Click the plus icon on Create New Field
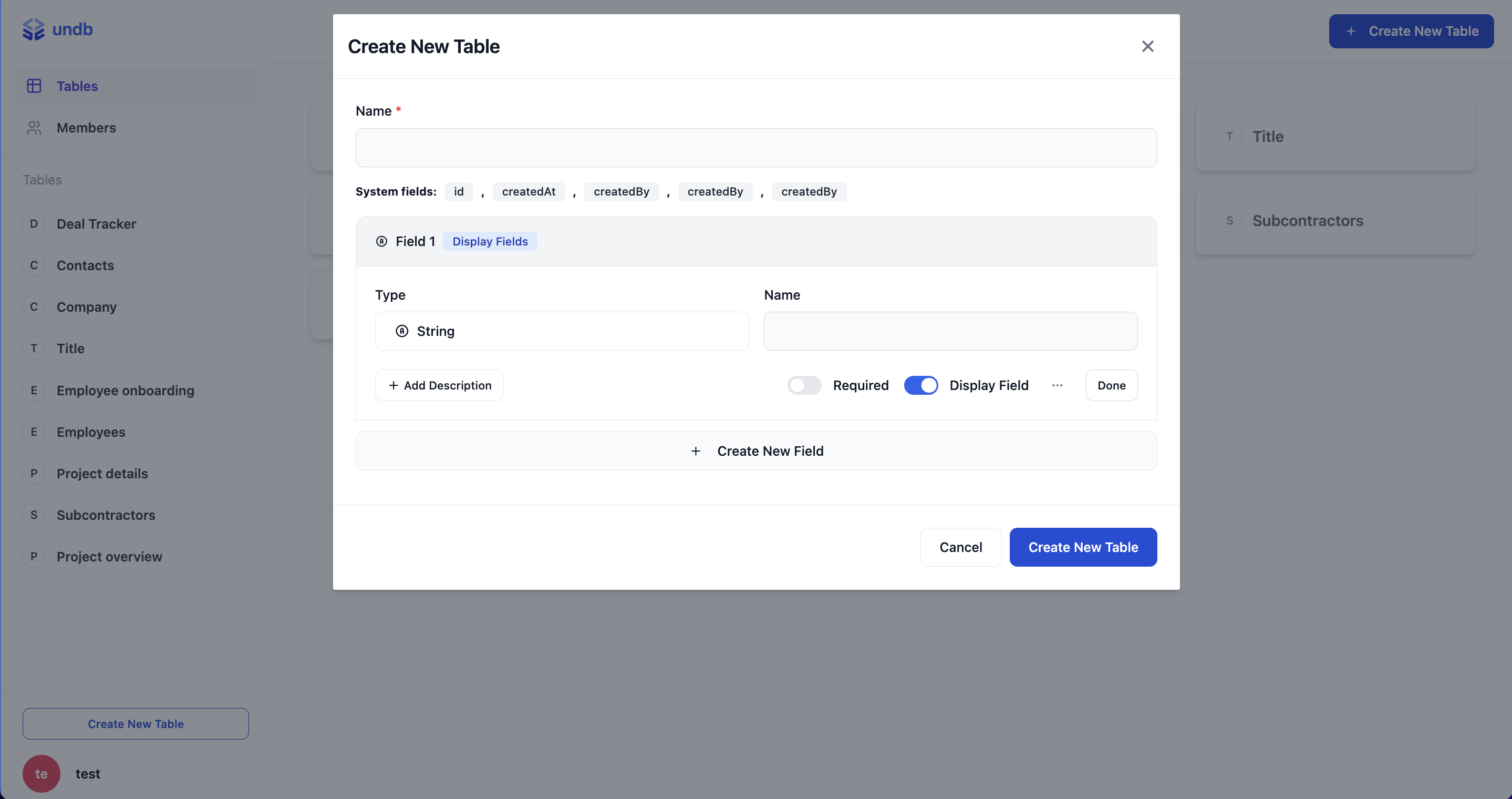Image resolution: width=1512 pixels, height=799 pixels. 696,451
